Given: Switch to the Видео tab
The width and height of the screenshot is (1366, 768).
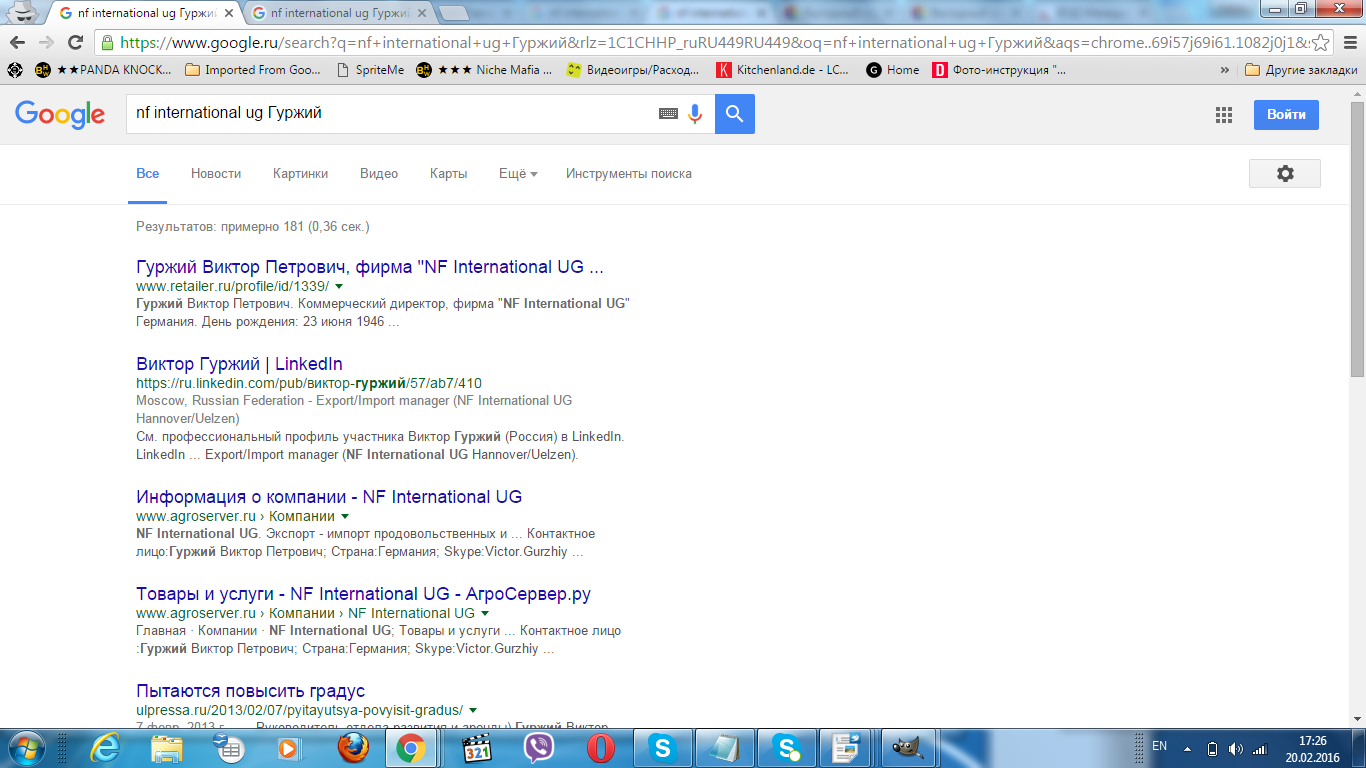Looking at the screenshot, I should click(379, 173).
